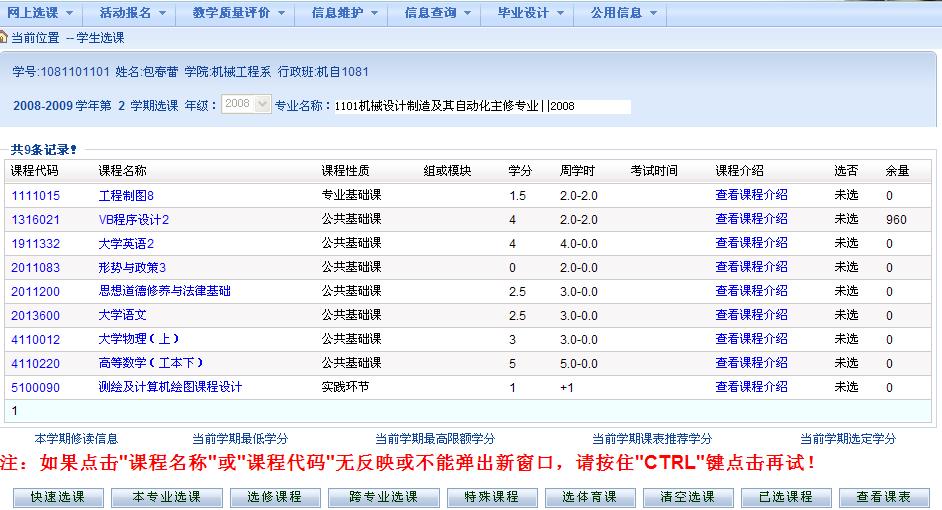
Task: View course intro for 大学英语2
Action: [751, 243]
